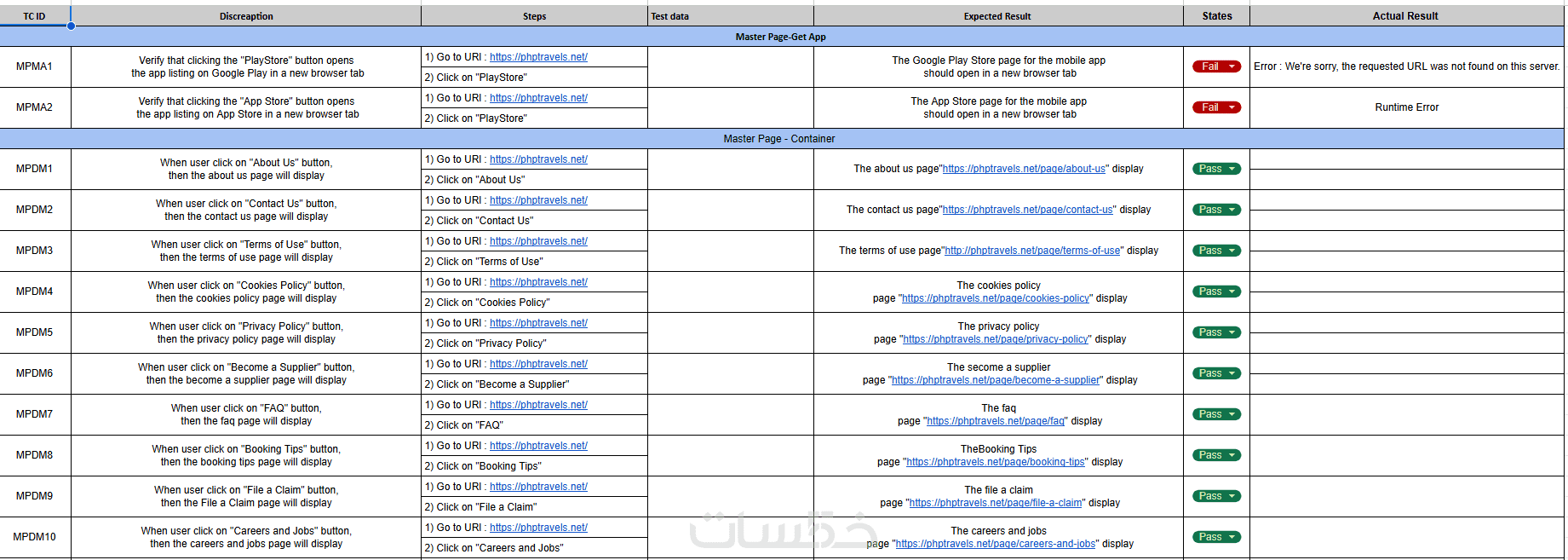Viewport: 1568px width, 560px height.
Task: Open the Fail status dropdown for MPMA2
Action: pos(1232,107)
